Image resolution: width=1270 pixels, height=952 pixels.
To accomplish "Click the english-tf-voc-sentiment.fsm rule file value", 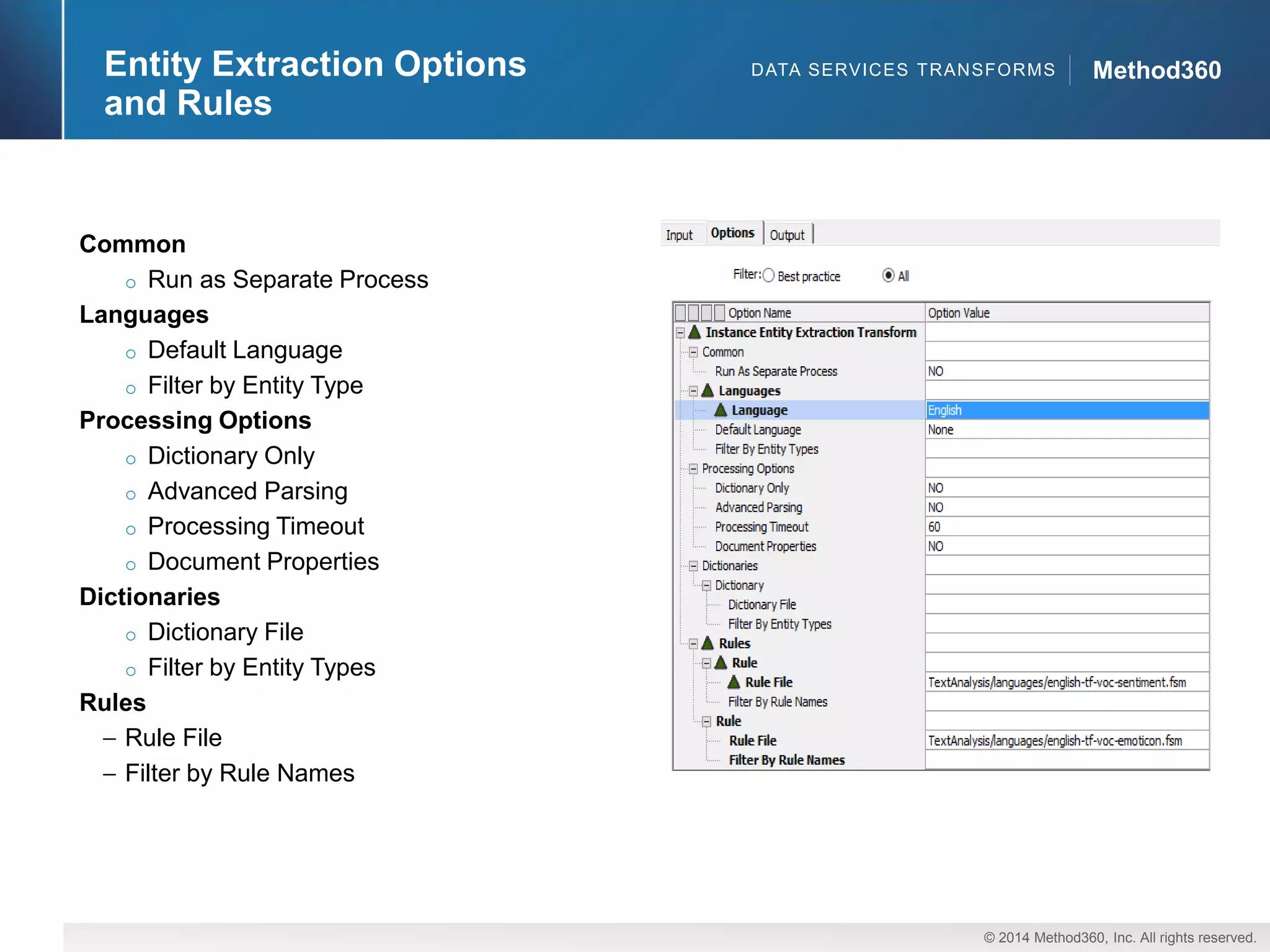I will (1067, 682).
